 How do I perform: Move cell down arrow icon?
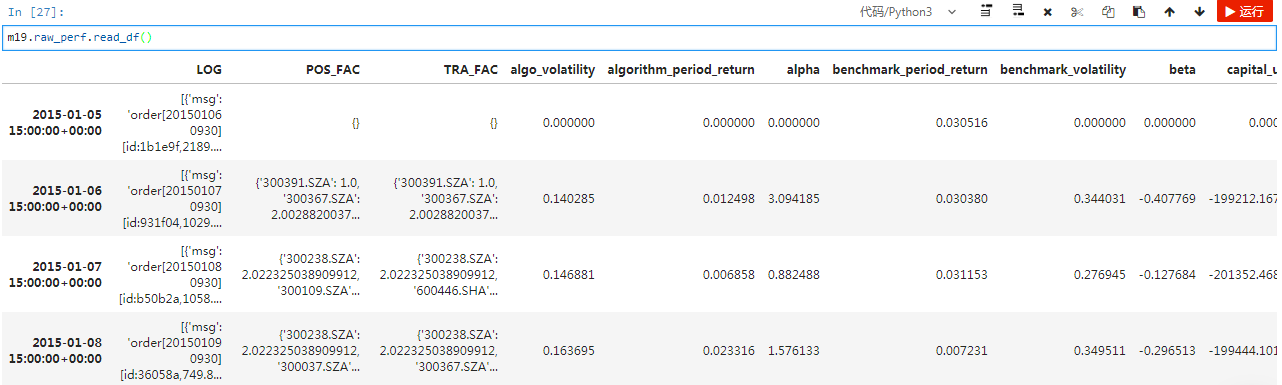click(1199, 12)
